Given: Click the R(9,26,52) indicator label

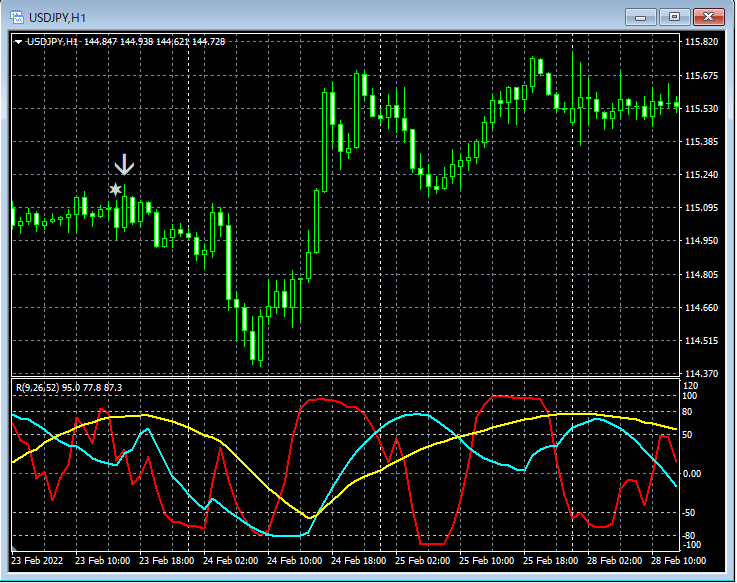Looking at the screenshot, I should pos(38,386).
